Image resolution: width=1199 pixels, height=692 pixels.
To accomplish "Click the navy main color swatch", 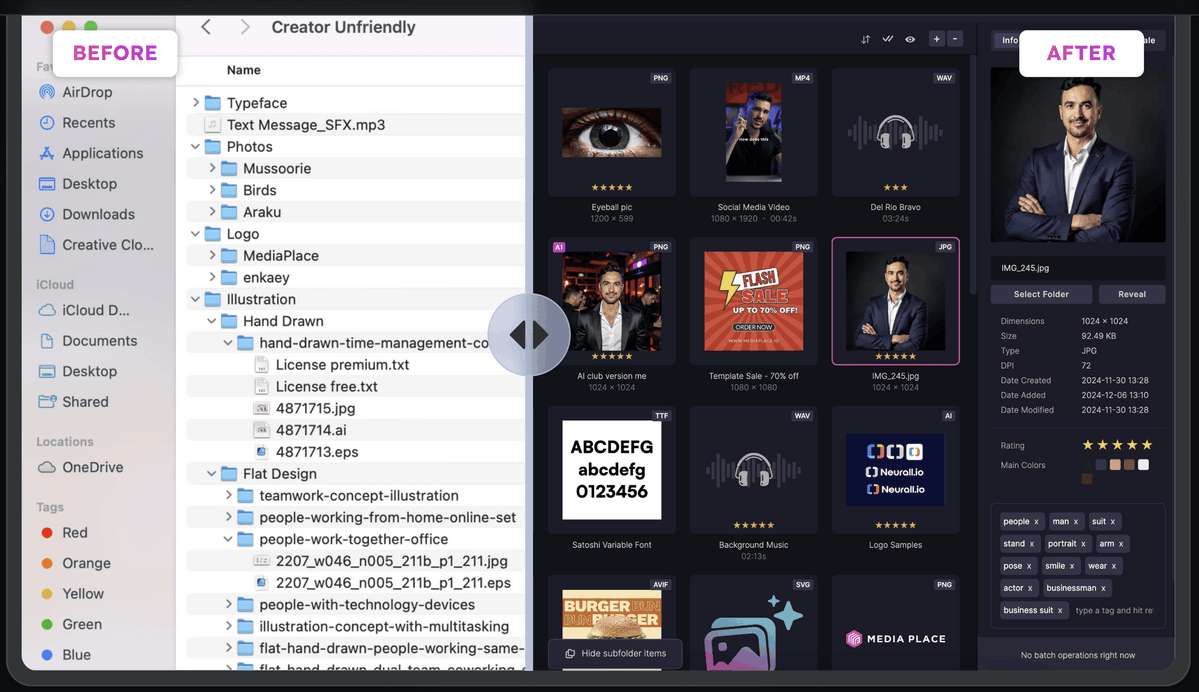I will click(x=1101, y=465).
